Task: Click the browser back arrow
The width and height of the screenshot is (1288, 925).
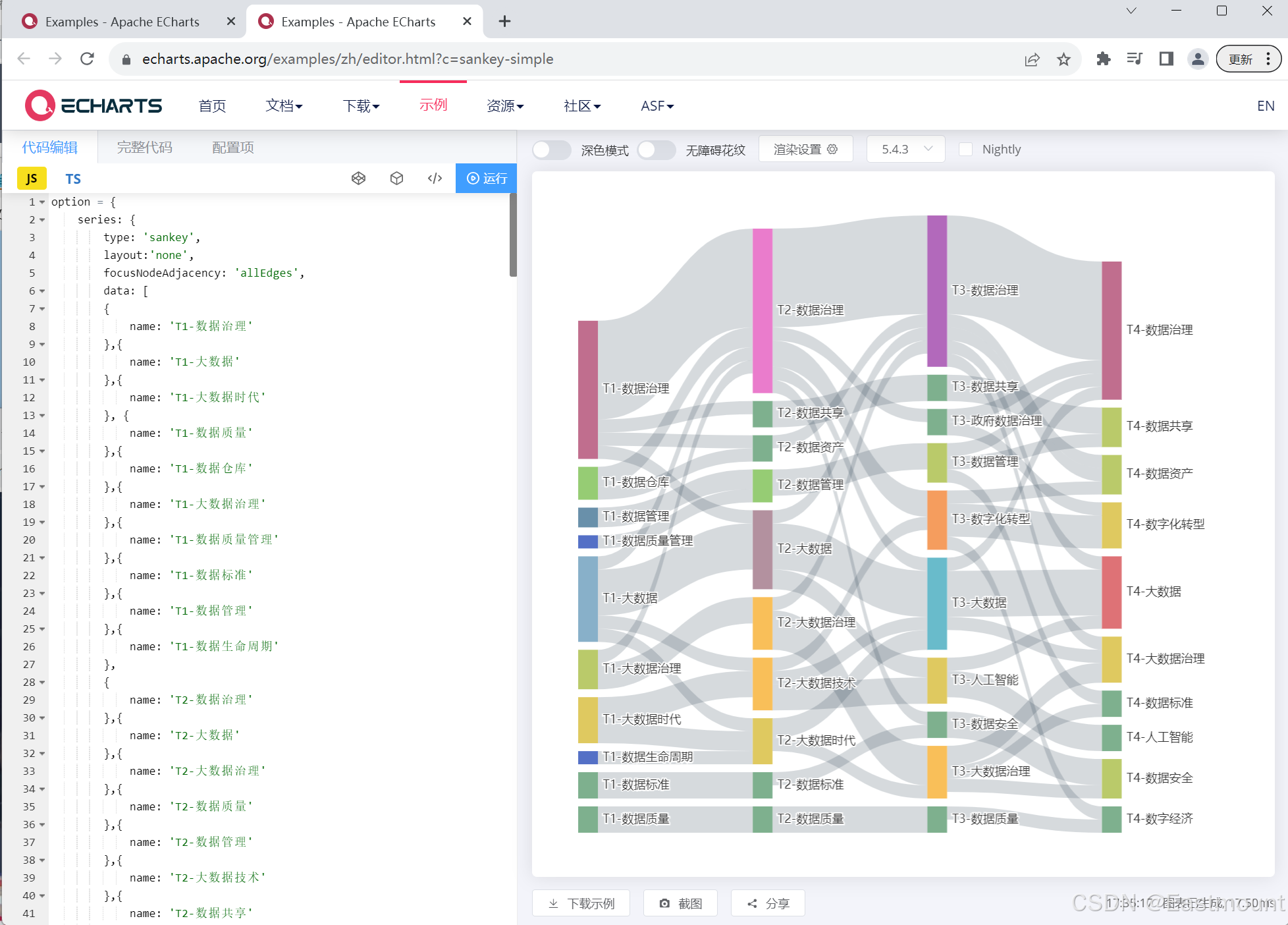Action: coord(24,59)
